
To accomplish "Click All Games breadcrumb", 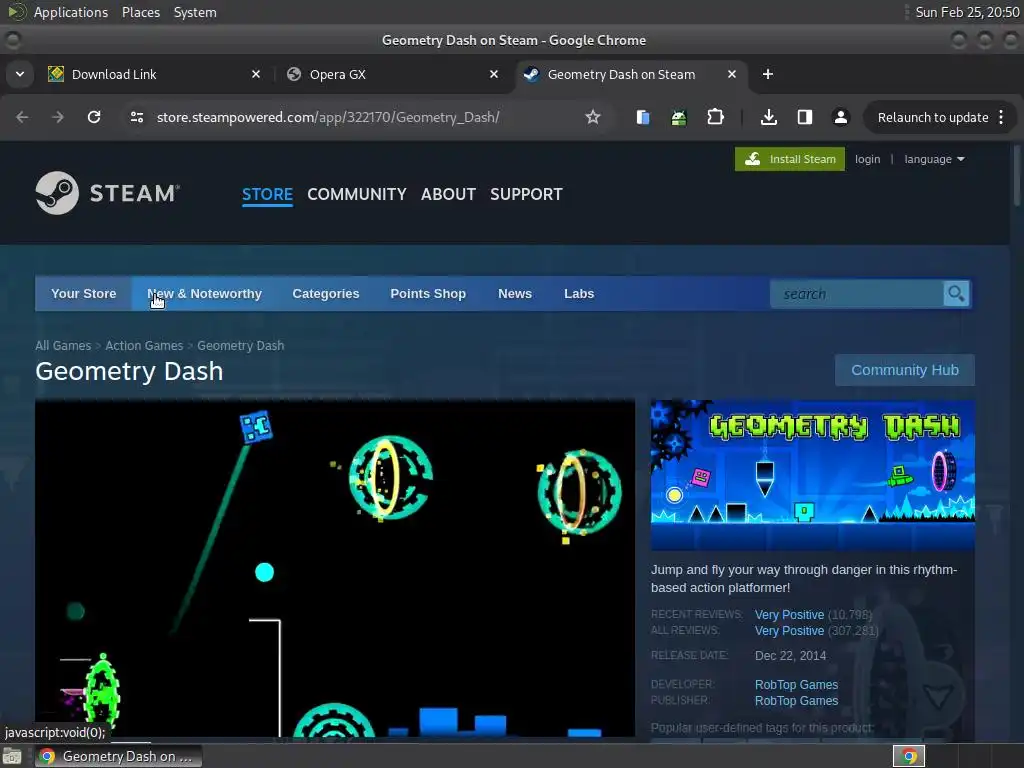I will coord(63,345).
